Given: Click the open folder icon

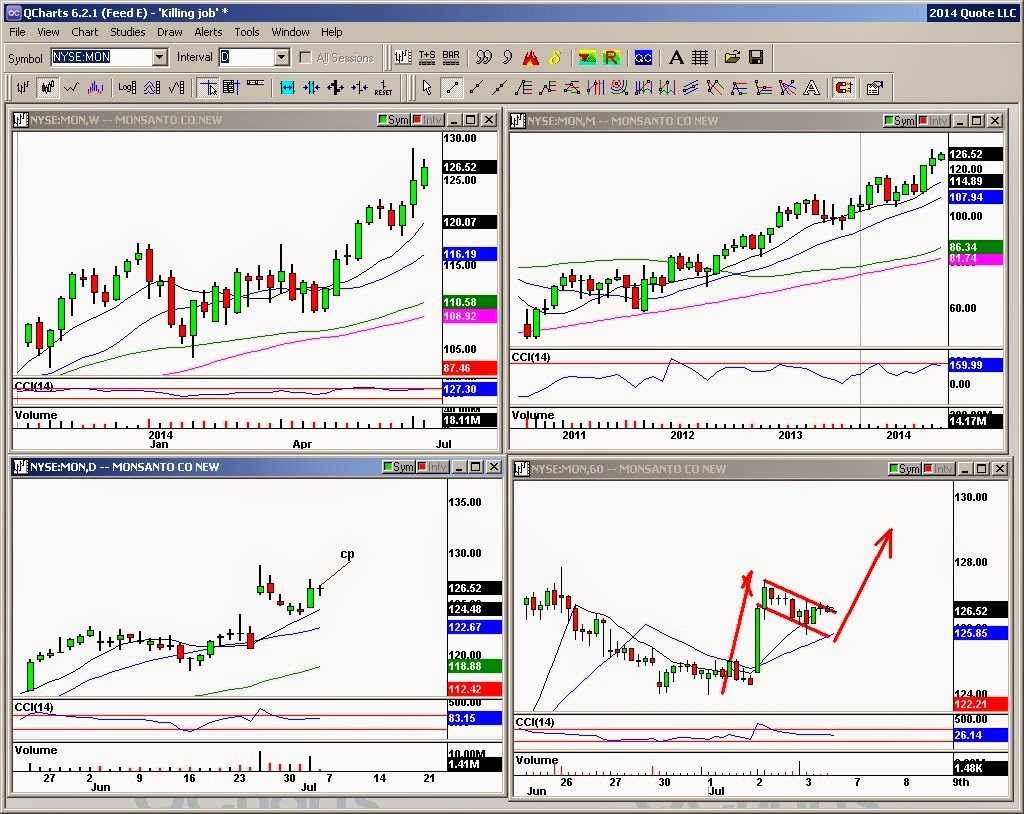Looking at the screenshot, I should click(732, 57).
